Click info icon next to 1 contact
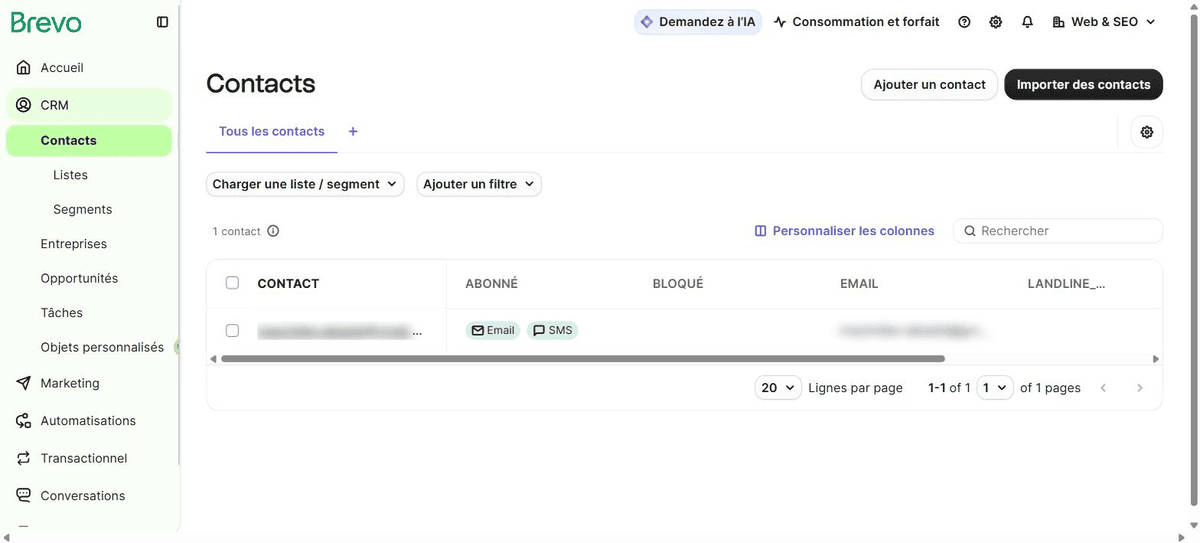This screenshot has height=543, width=1200. click(x=273, y=231)
